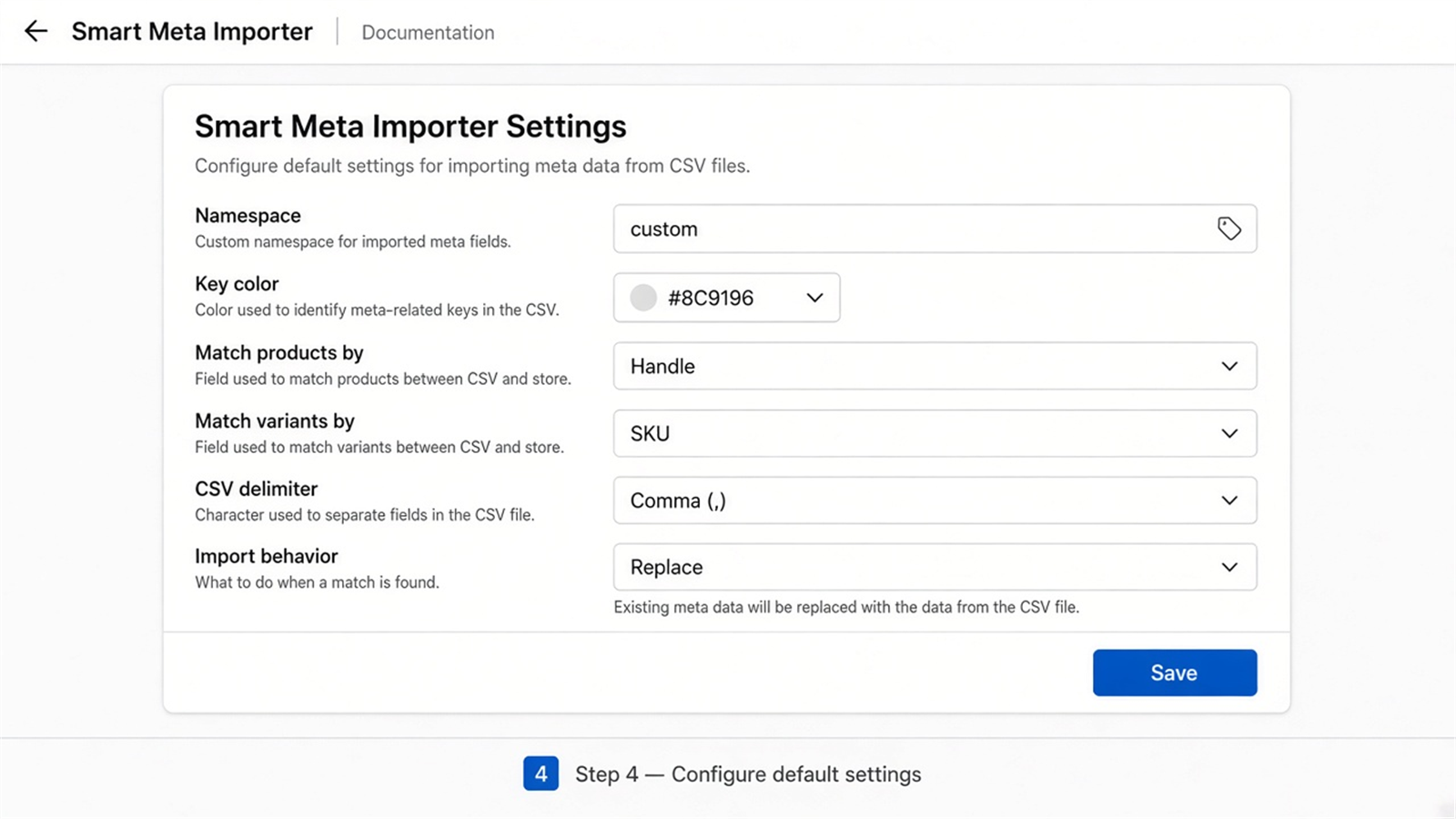1456x819 pixels.
Task: Click the Configure default settings description text
Action: [472, 166]
